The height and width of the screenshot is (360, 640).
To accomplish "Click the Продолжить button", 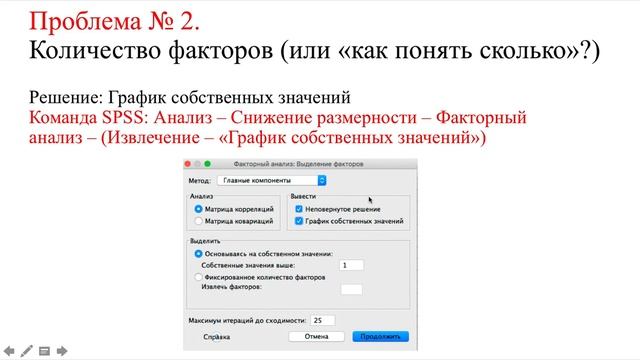I will tap(380, 336).
